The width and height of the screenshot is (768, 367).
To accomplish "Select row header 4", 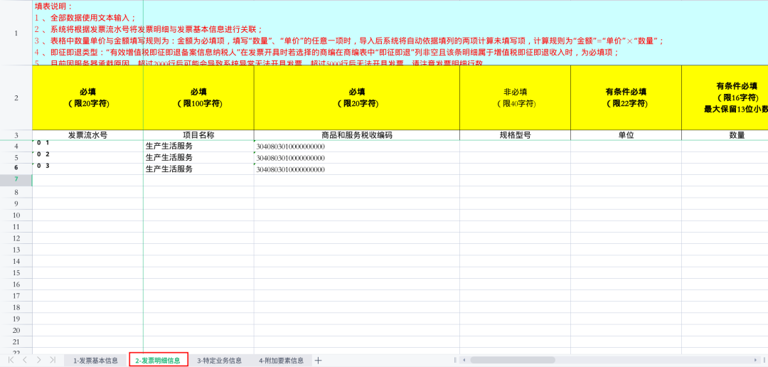I will point(16,146).
